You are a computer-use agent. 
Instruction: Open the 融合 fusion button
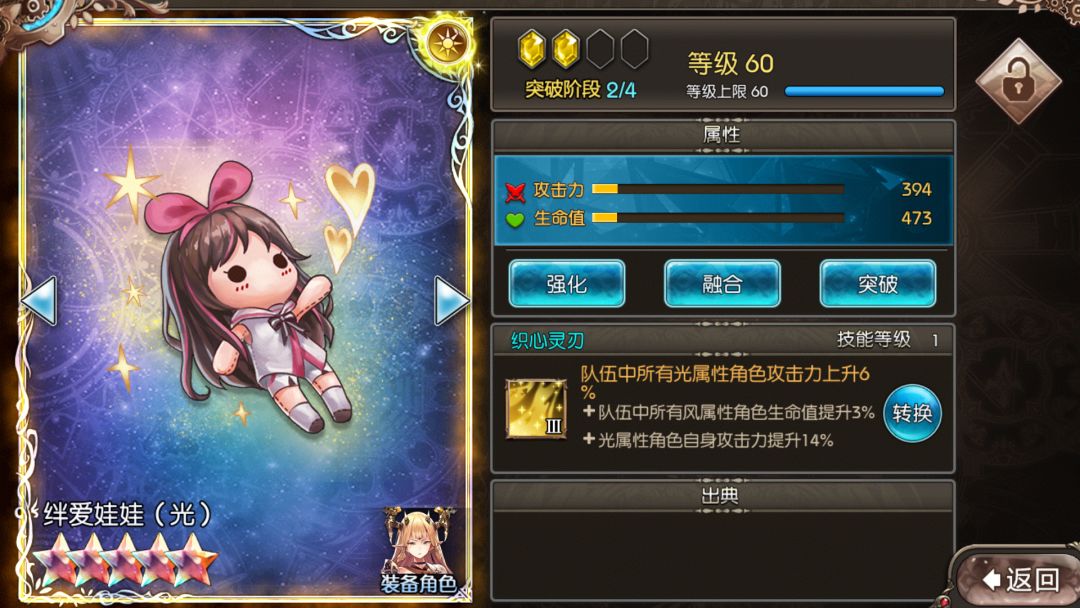coord(722,284)
